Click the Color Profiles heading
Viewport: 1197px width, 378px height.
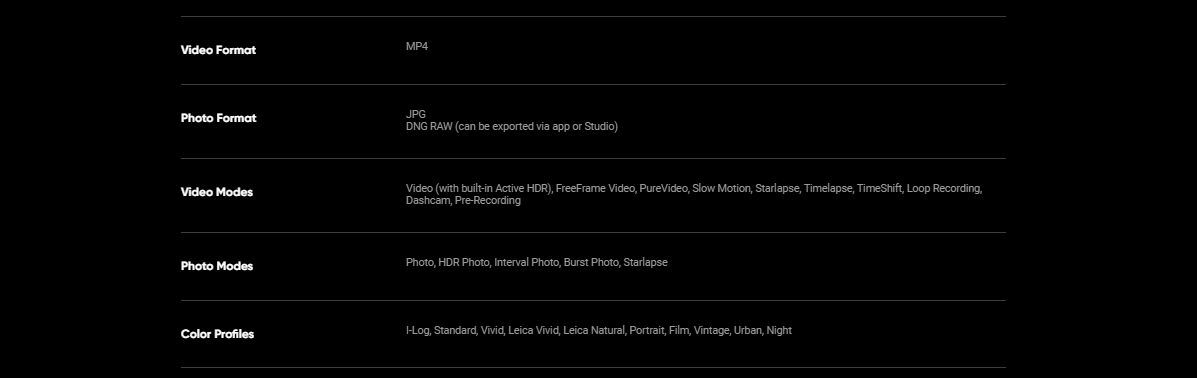point(218,334)
